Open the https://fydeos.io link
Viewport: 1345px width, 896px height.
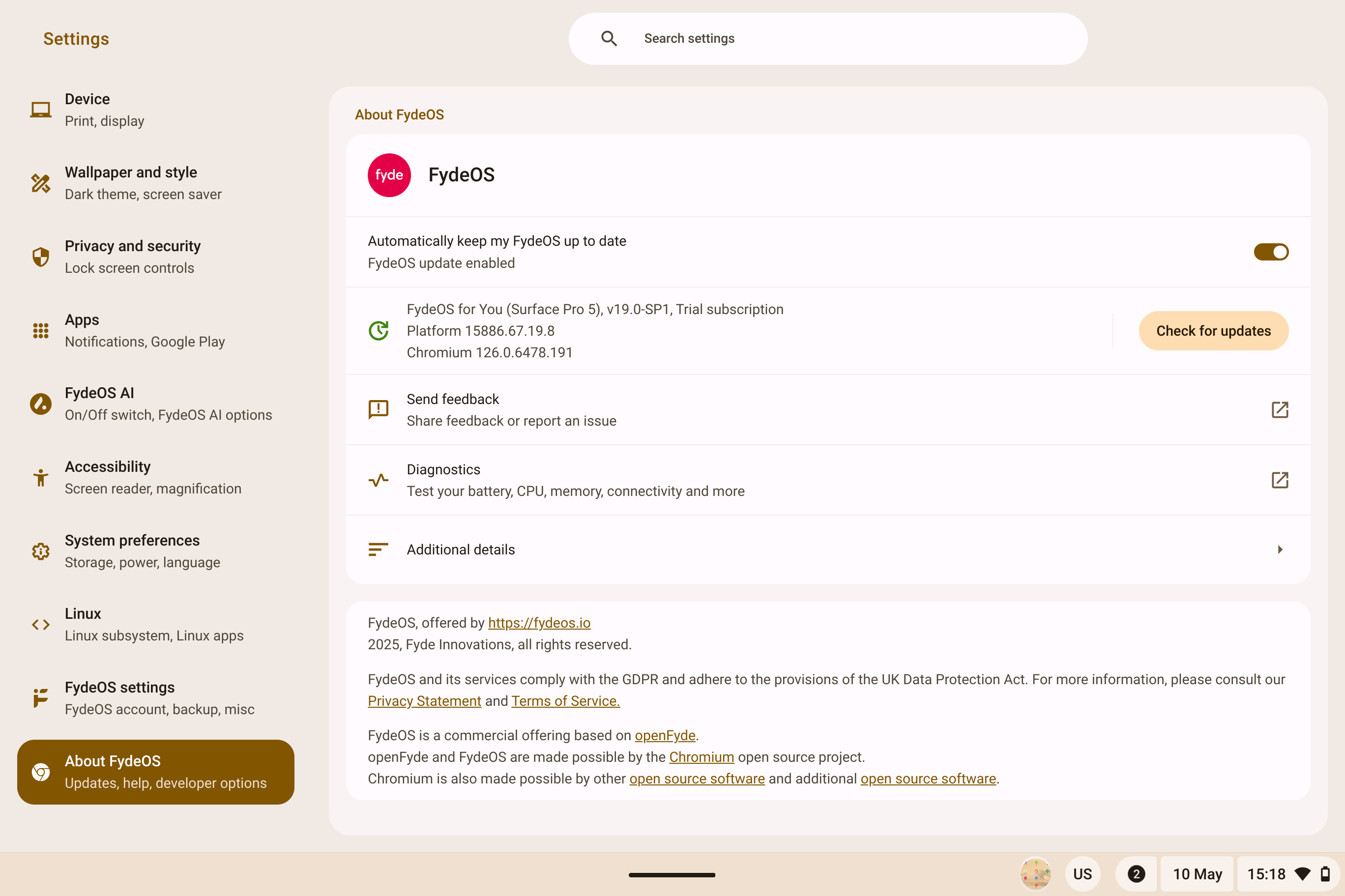(x=539, y=623)
